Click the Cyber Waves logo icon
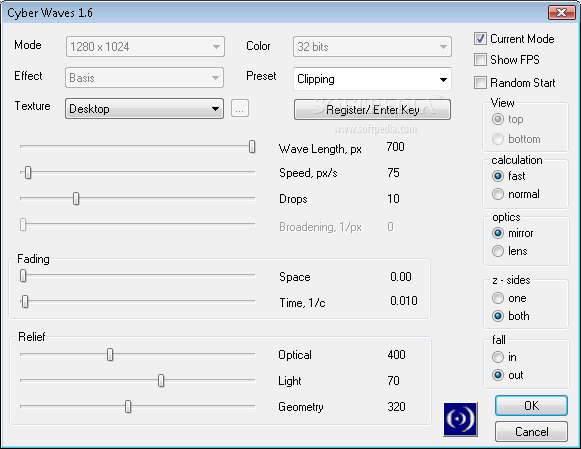581x449 pixels. click(460, 419)
